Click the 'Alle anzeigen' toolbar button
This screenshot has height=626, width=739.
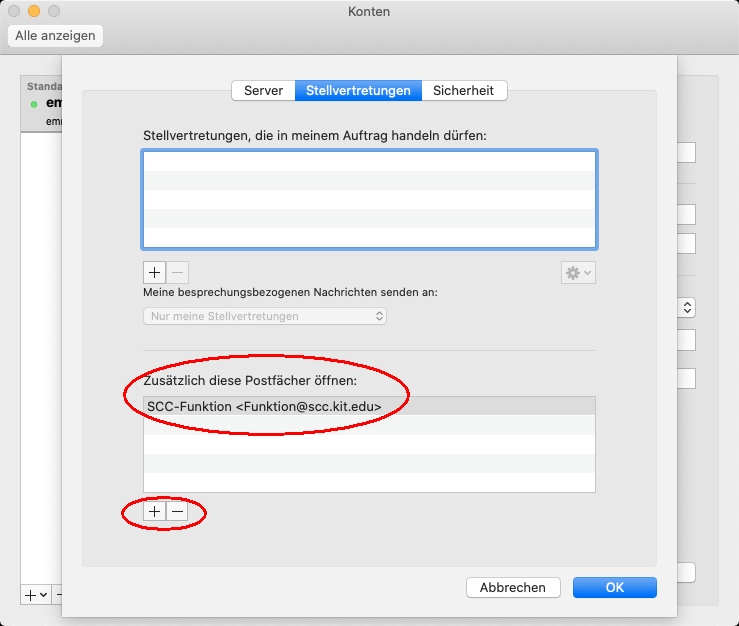(x=56, y=36)
